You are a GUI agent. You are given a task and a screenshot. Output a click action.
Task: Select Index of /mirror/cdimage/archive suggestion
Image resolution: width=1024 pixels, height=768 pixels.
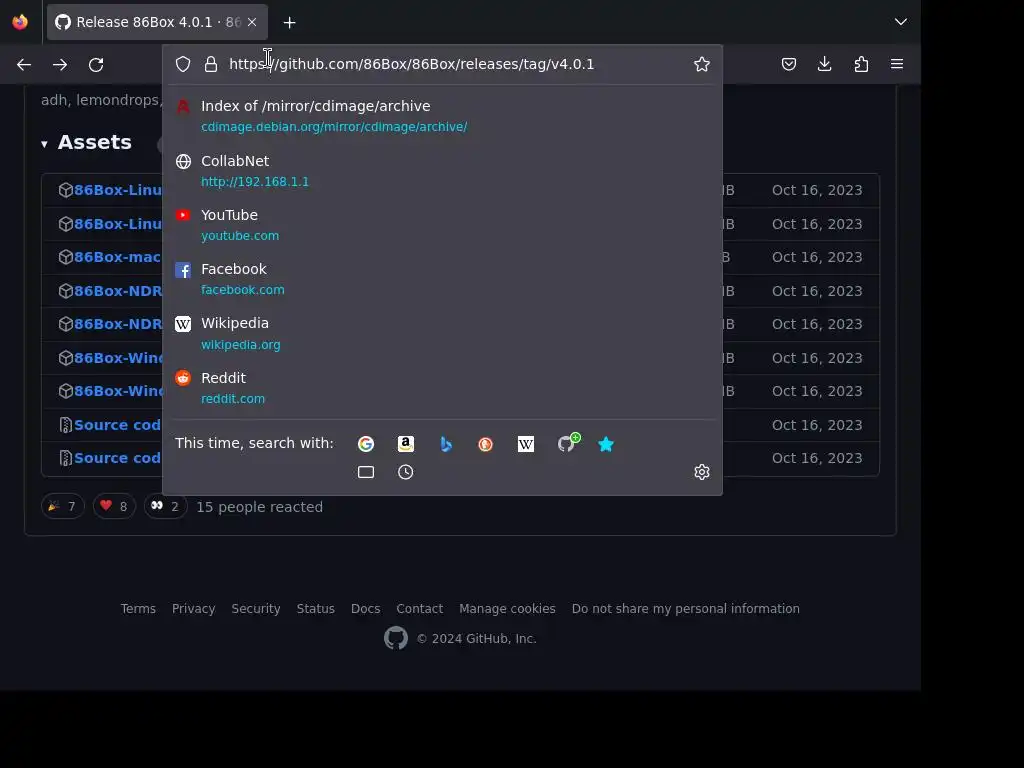443,116
